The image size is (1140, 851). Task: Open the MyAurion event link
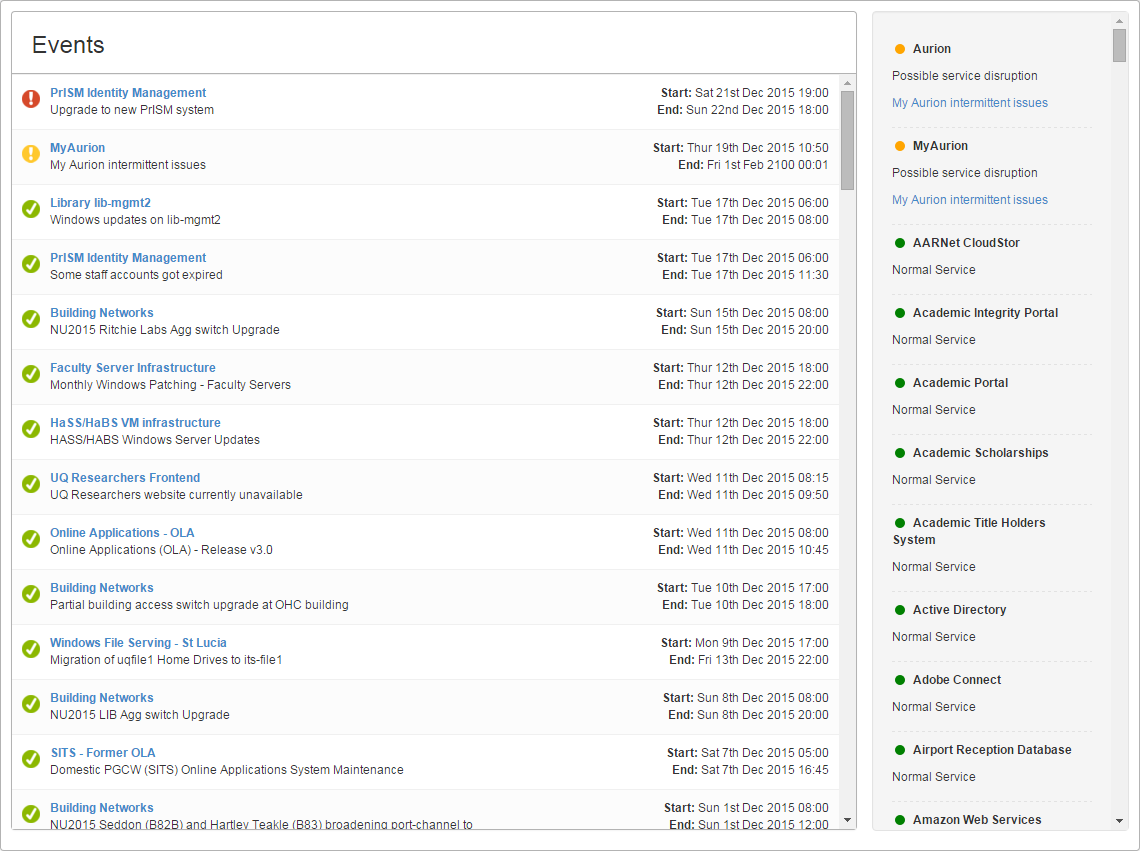coord(77,148)
